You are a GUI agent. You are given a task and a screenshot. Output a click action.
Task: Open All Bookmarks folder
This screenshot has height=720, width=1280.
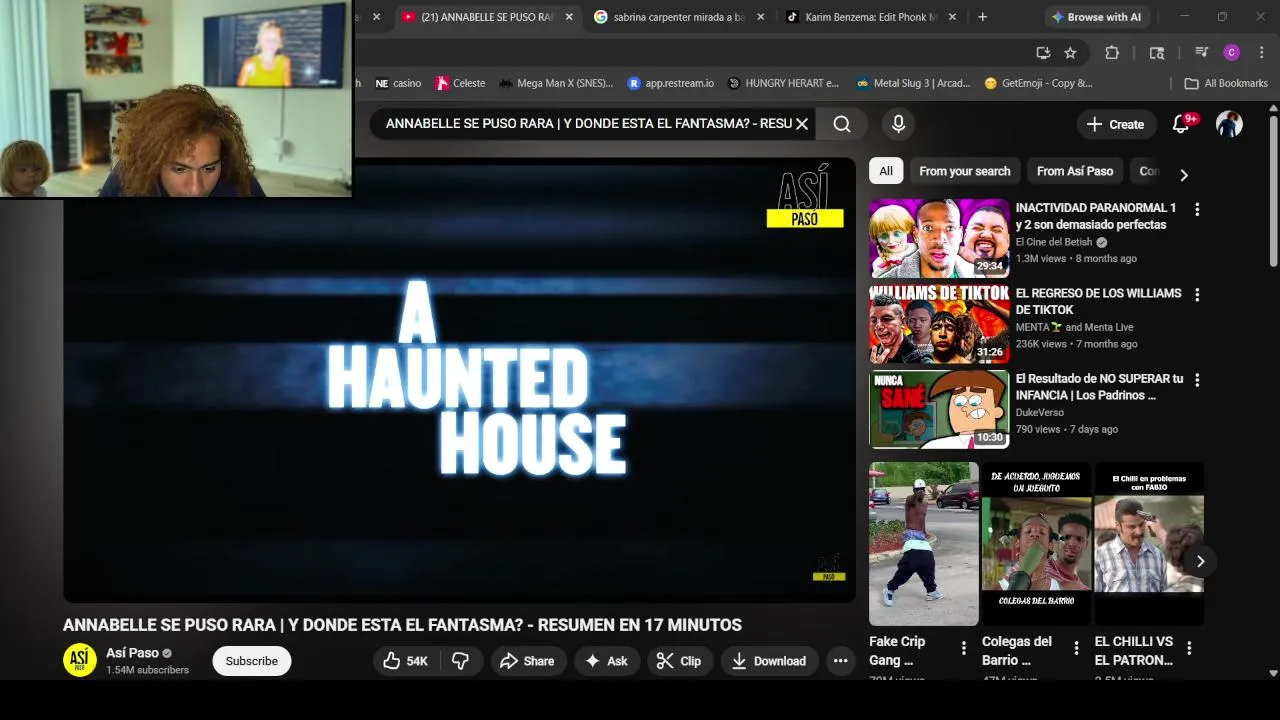tap(1226, 83)
